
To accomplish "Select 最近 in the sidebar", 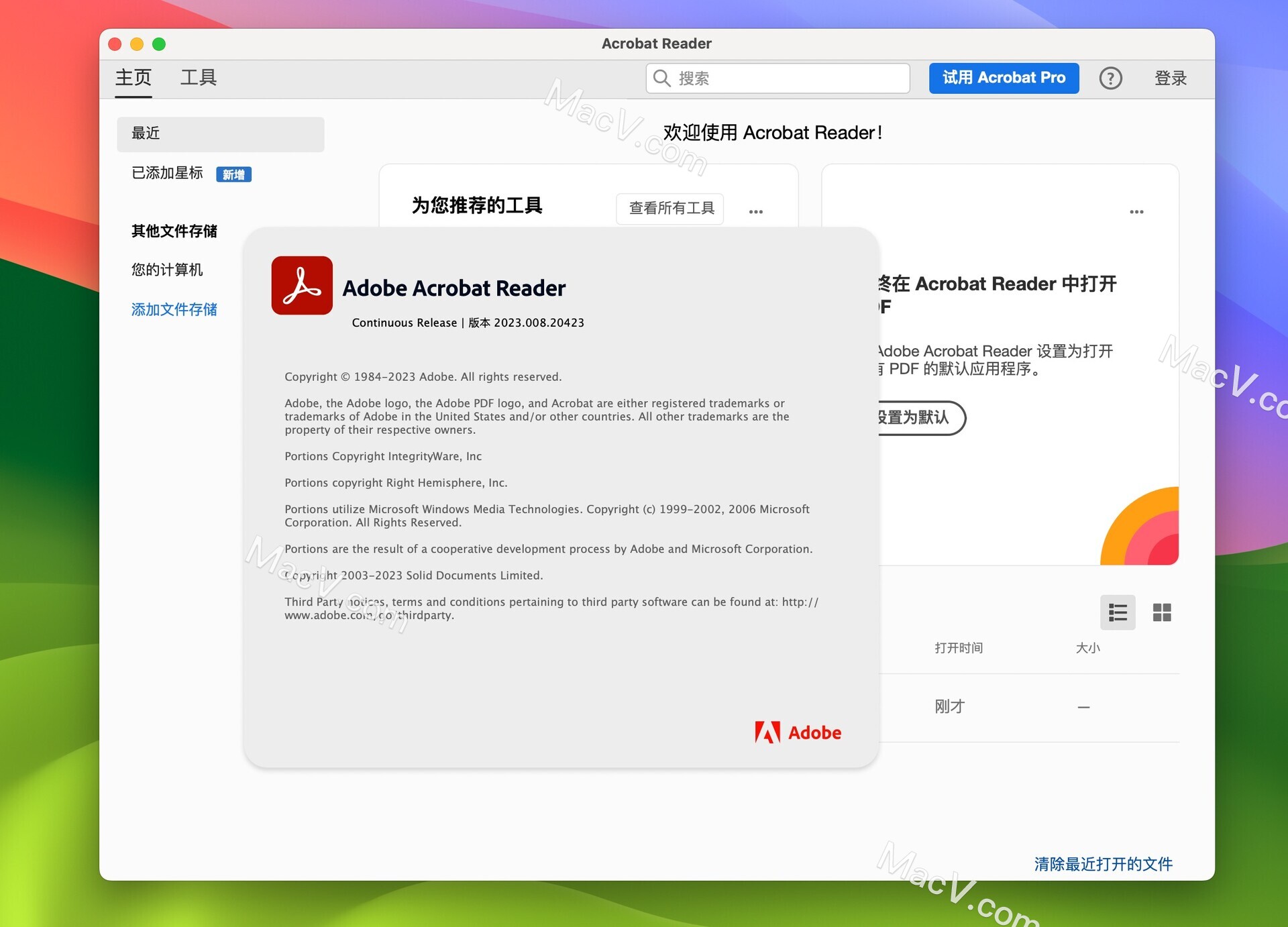I will [x=221, y=134].
